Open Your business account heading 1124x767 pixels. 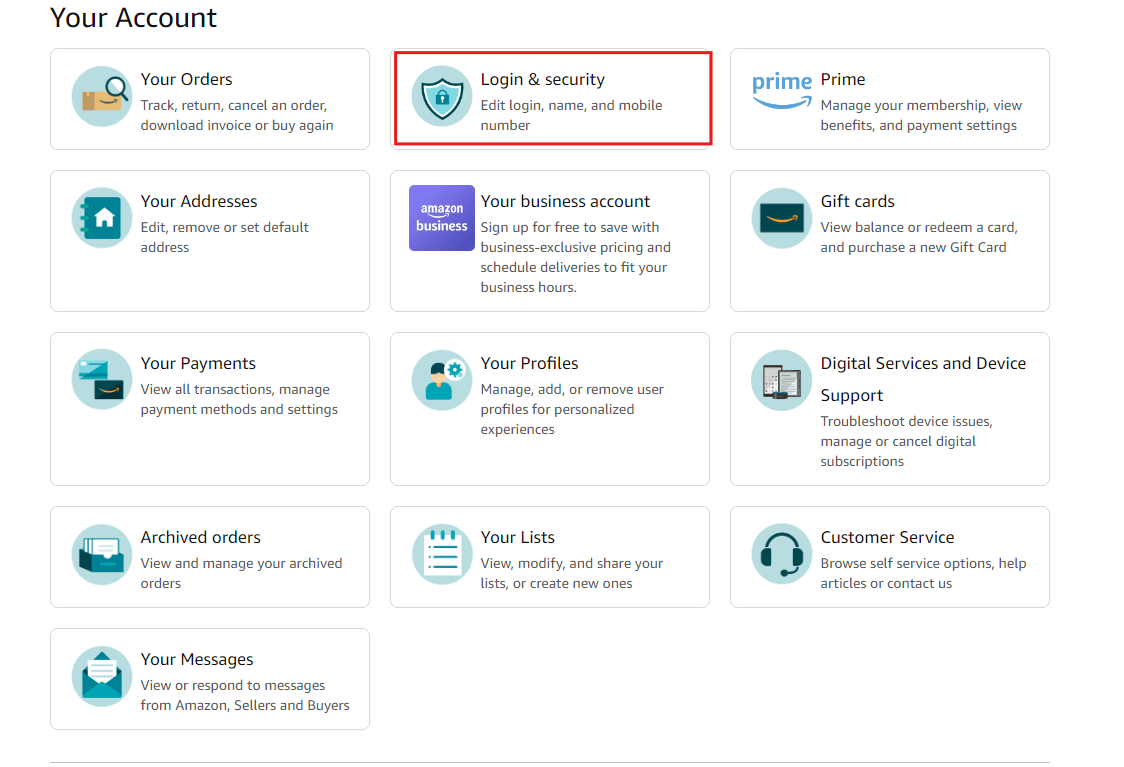(565, 201)
